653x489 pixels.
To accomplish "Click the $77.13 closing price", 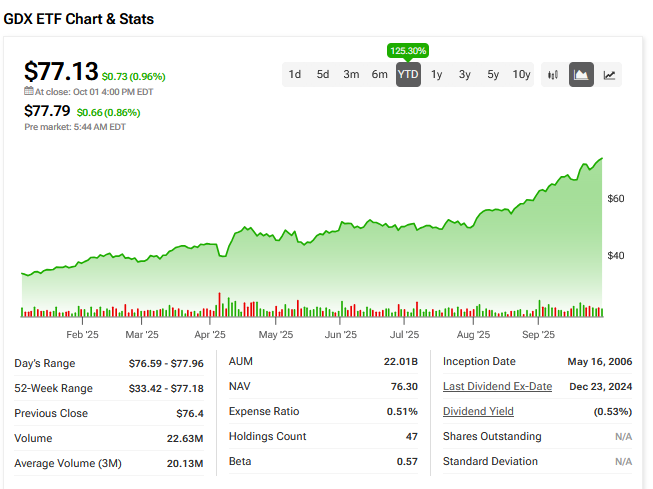I will [x=61, y=72].
